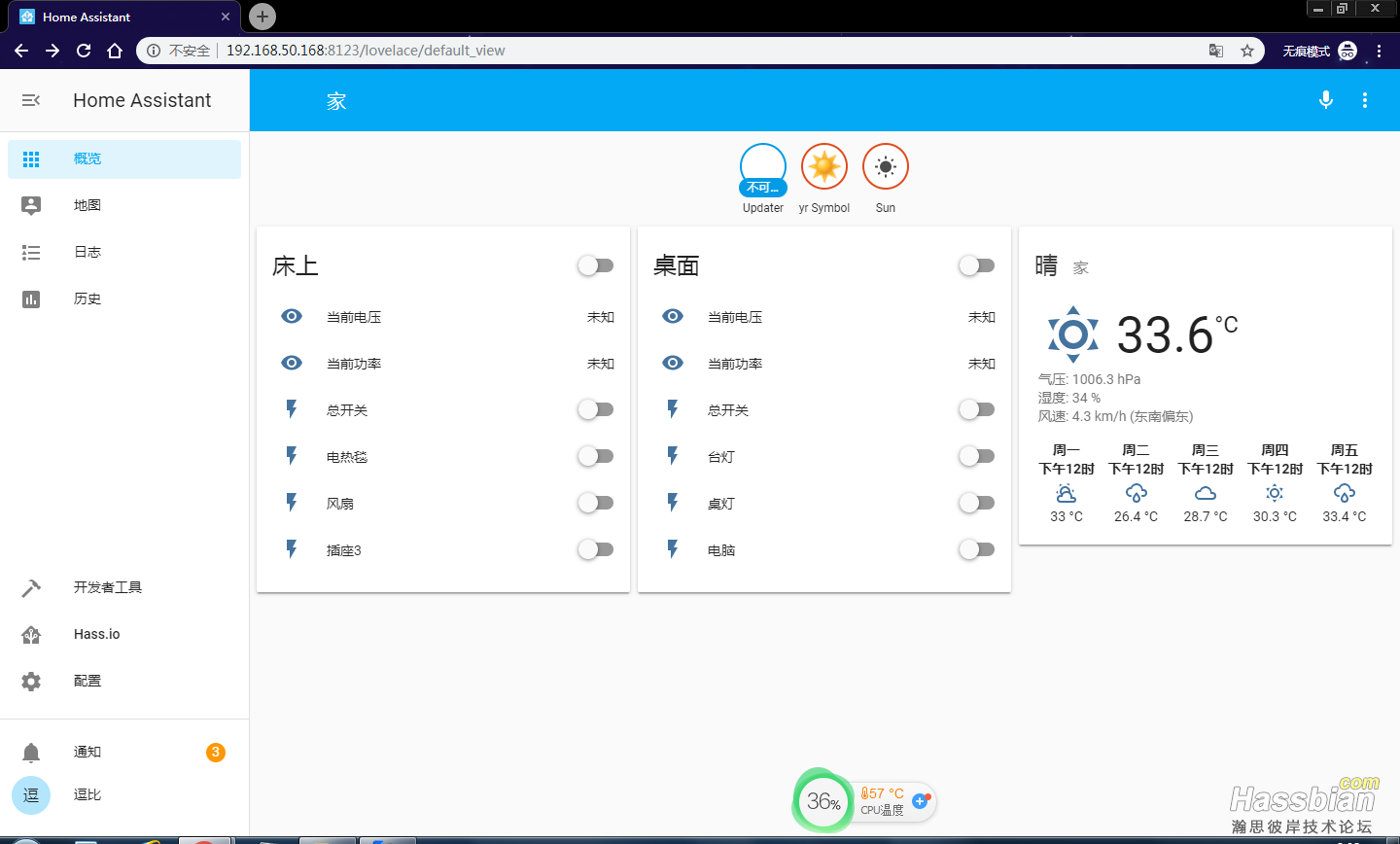Click the 周五 forecast rainy icon
Screen dimensions: 1400x844
1345,493
